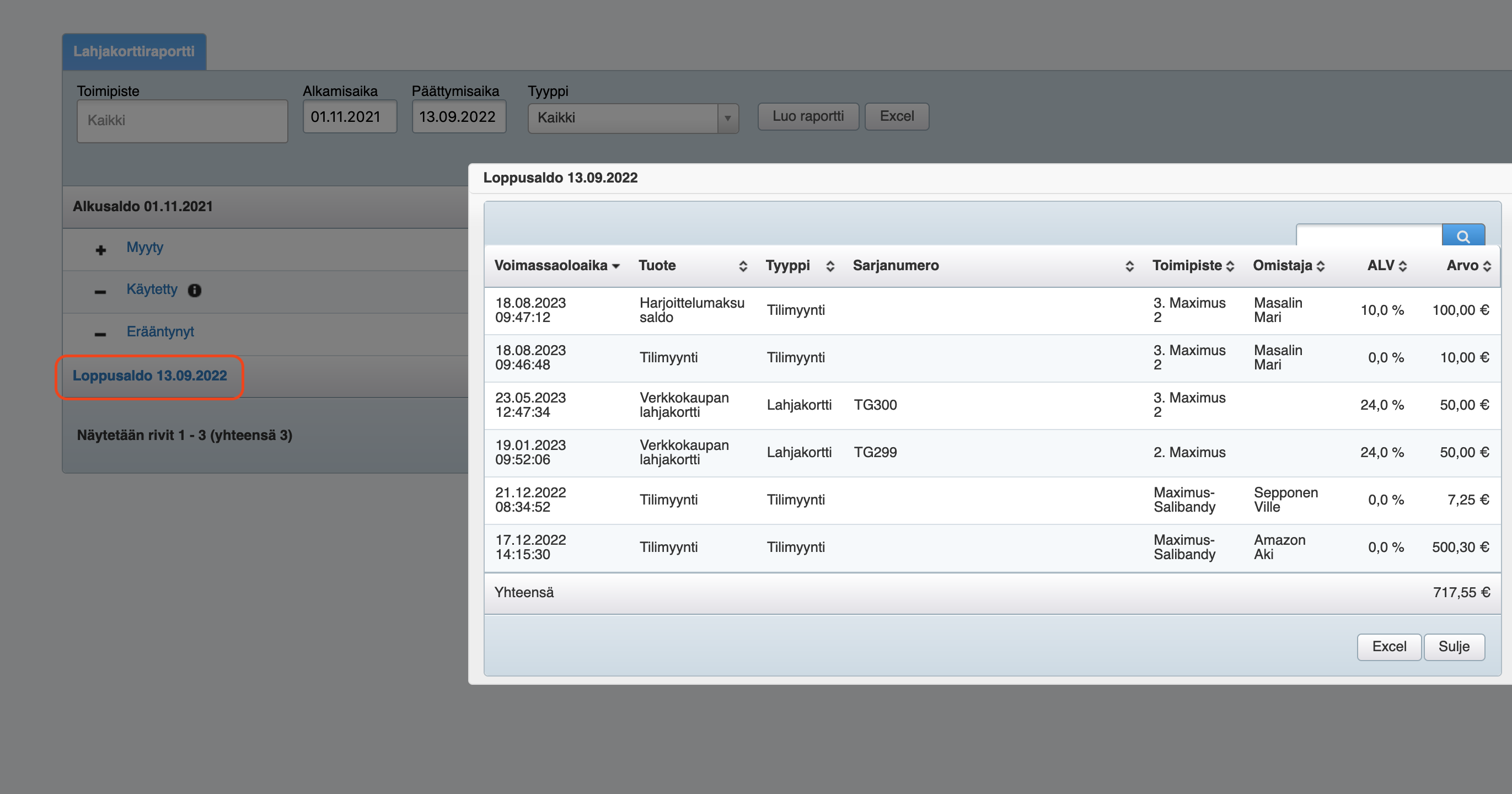Click Sulje button to close dialog
The height and width of the screenshot is (794, 1512).
pyautogui.click(x=1454, y=646)
